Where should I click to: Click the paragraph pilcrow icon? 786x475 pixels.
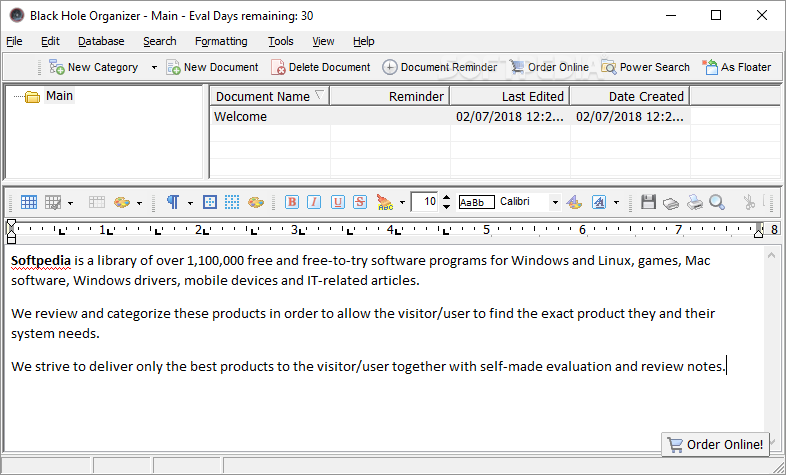(x=173, y=202)
